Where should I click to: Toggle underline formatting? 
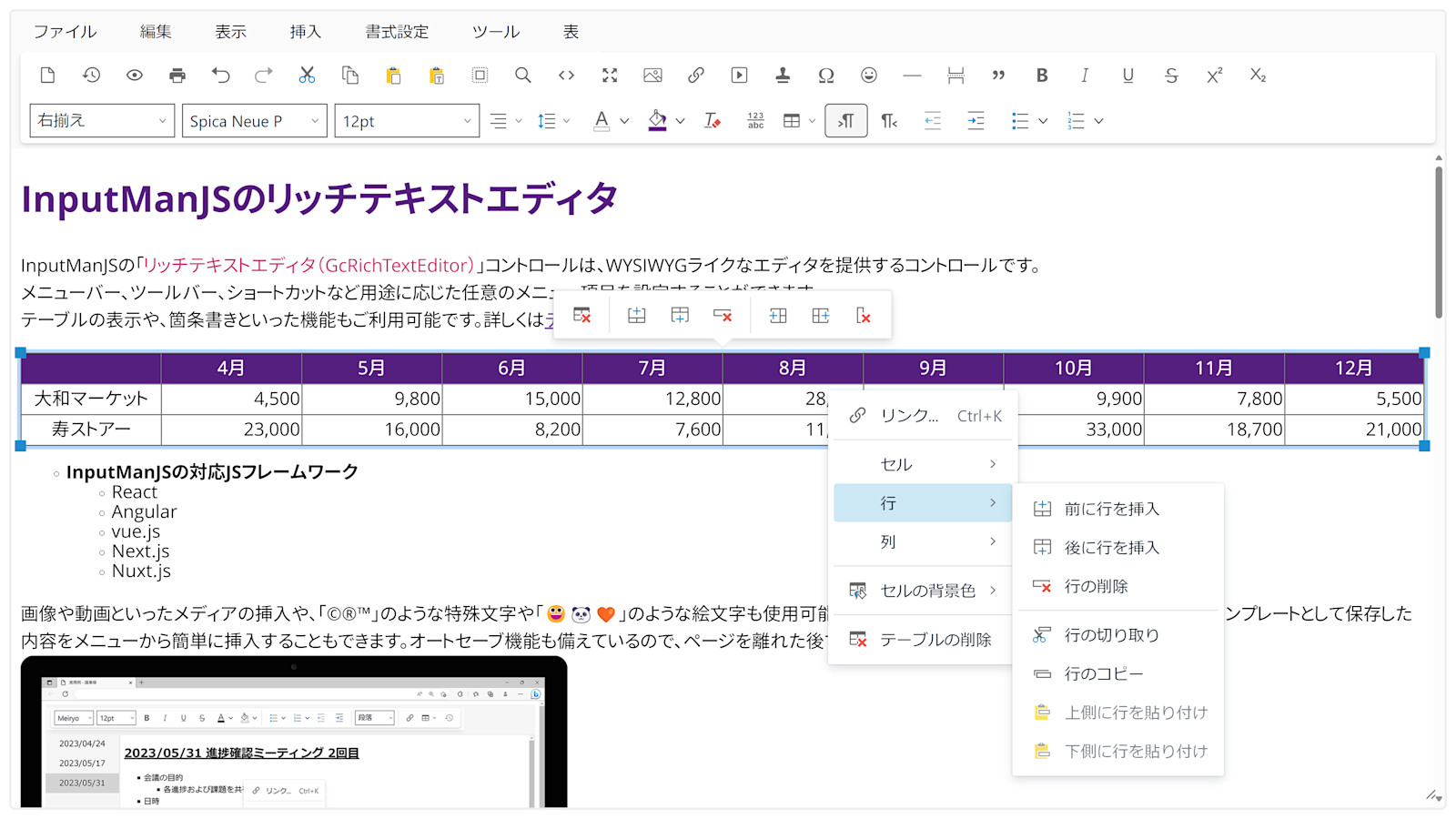click(1128, 76)
